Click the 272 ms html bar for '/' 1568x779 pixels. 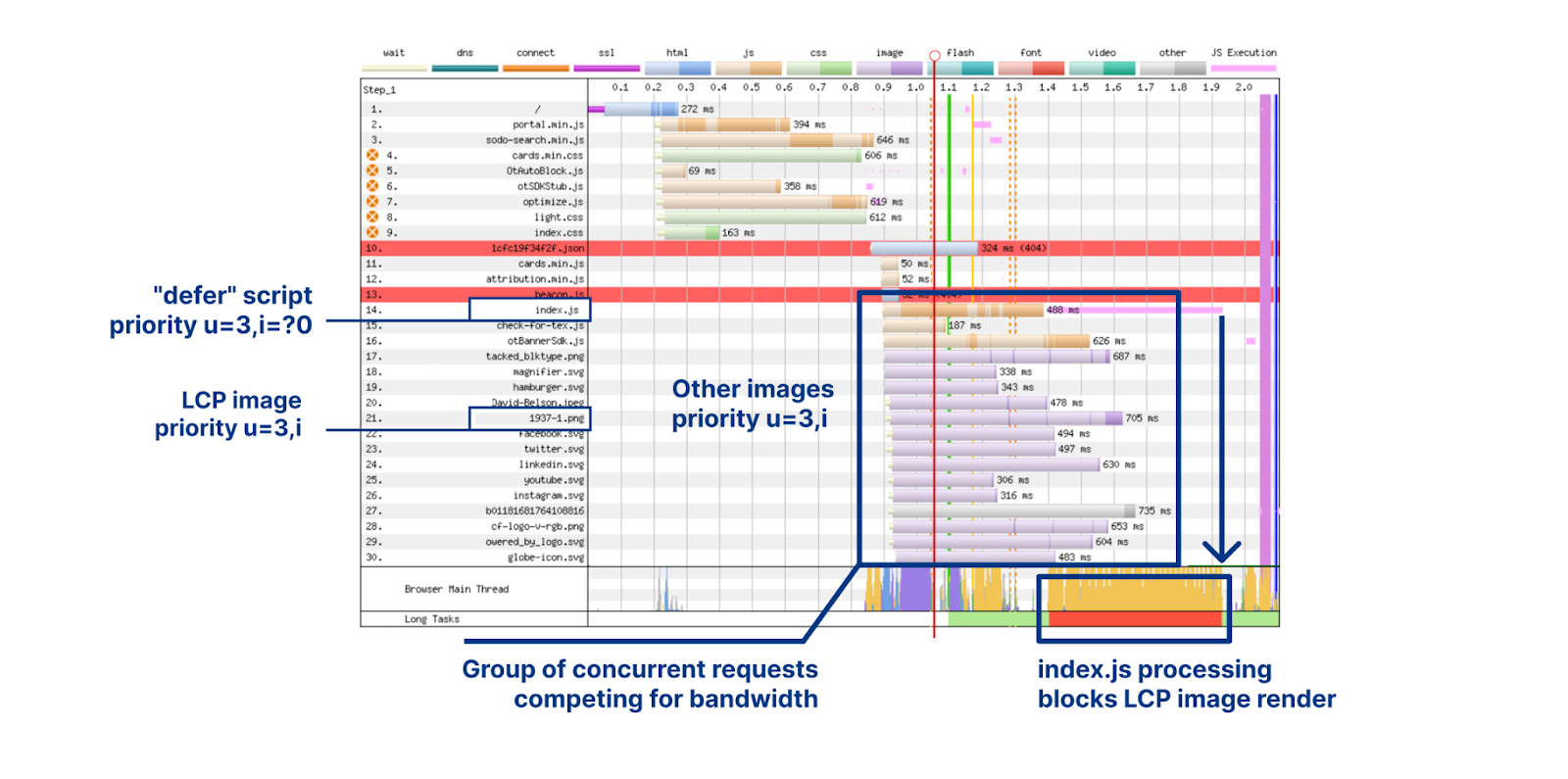click(x=633, y=109)
